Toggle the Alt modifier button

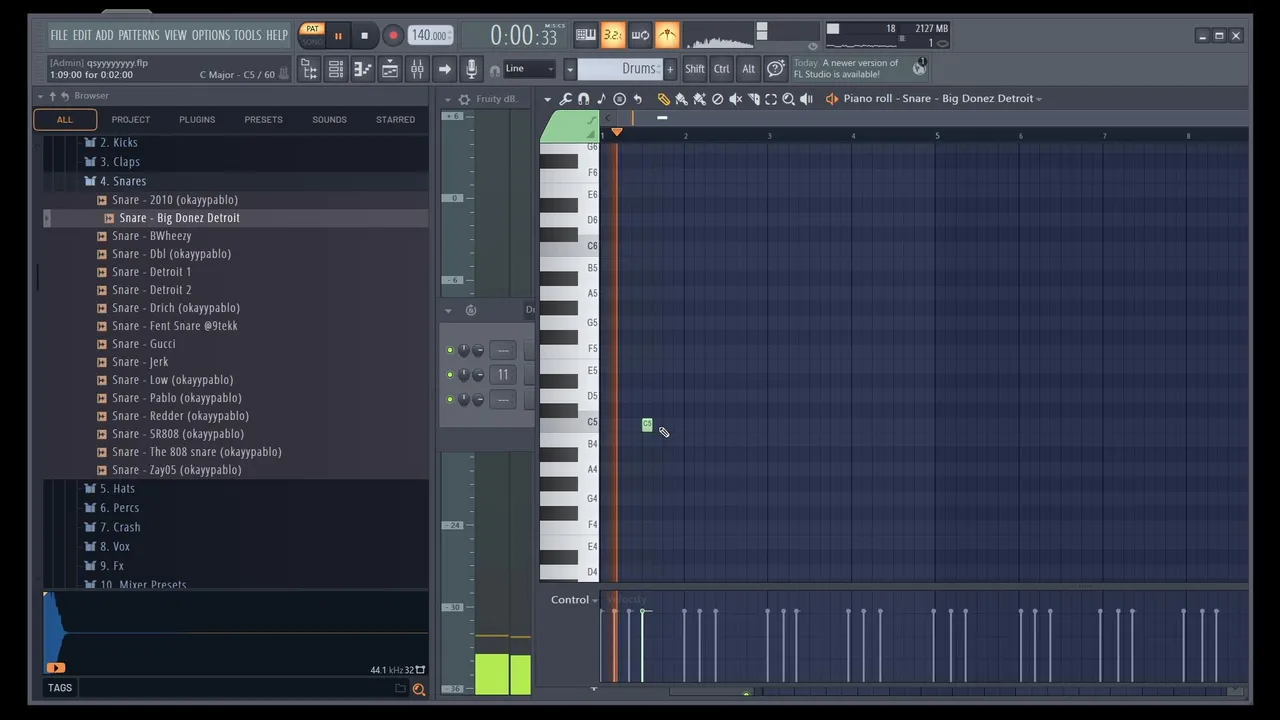[x=748, y=69]
